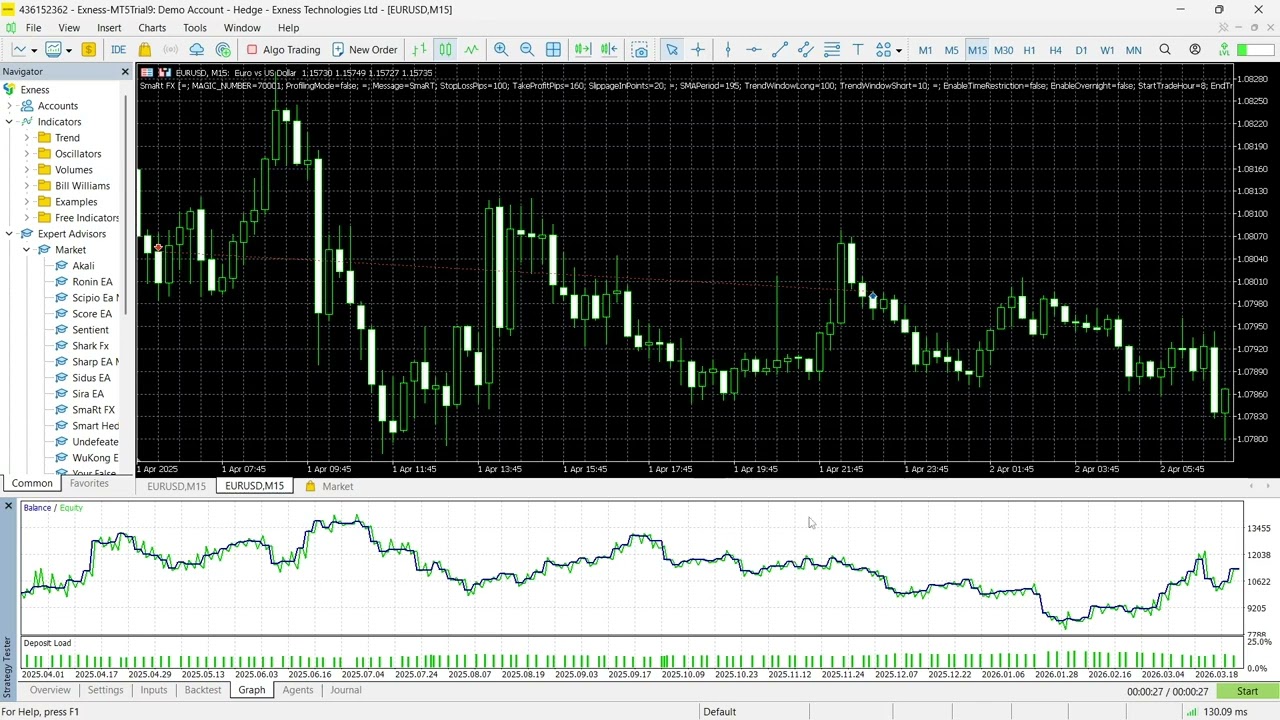
Task: Zoom out on the chart
Action: (527, 50)
